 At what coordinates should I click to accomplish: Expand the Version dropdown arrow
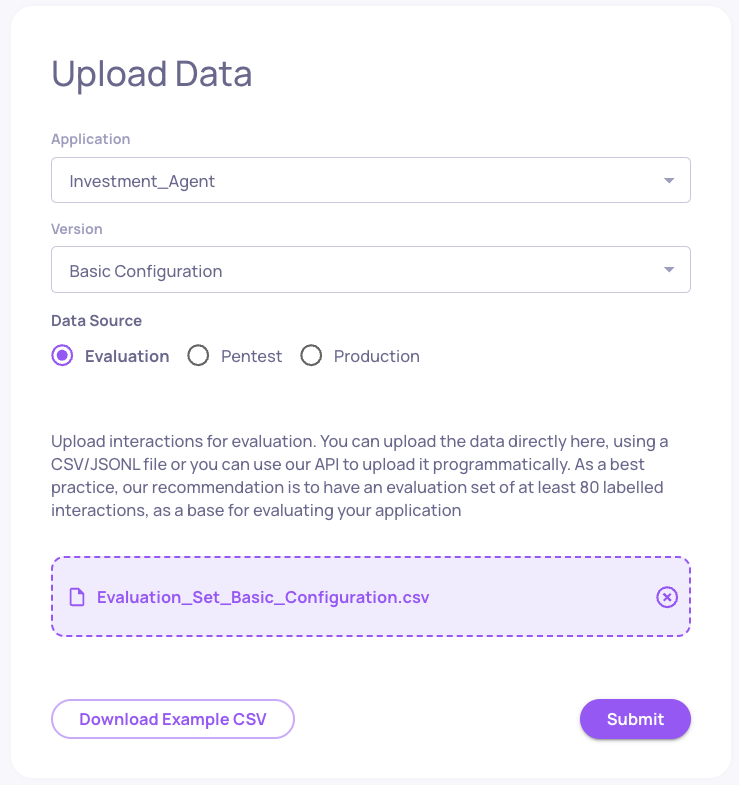pyautogui.click(x=669, y=270)
